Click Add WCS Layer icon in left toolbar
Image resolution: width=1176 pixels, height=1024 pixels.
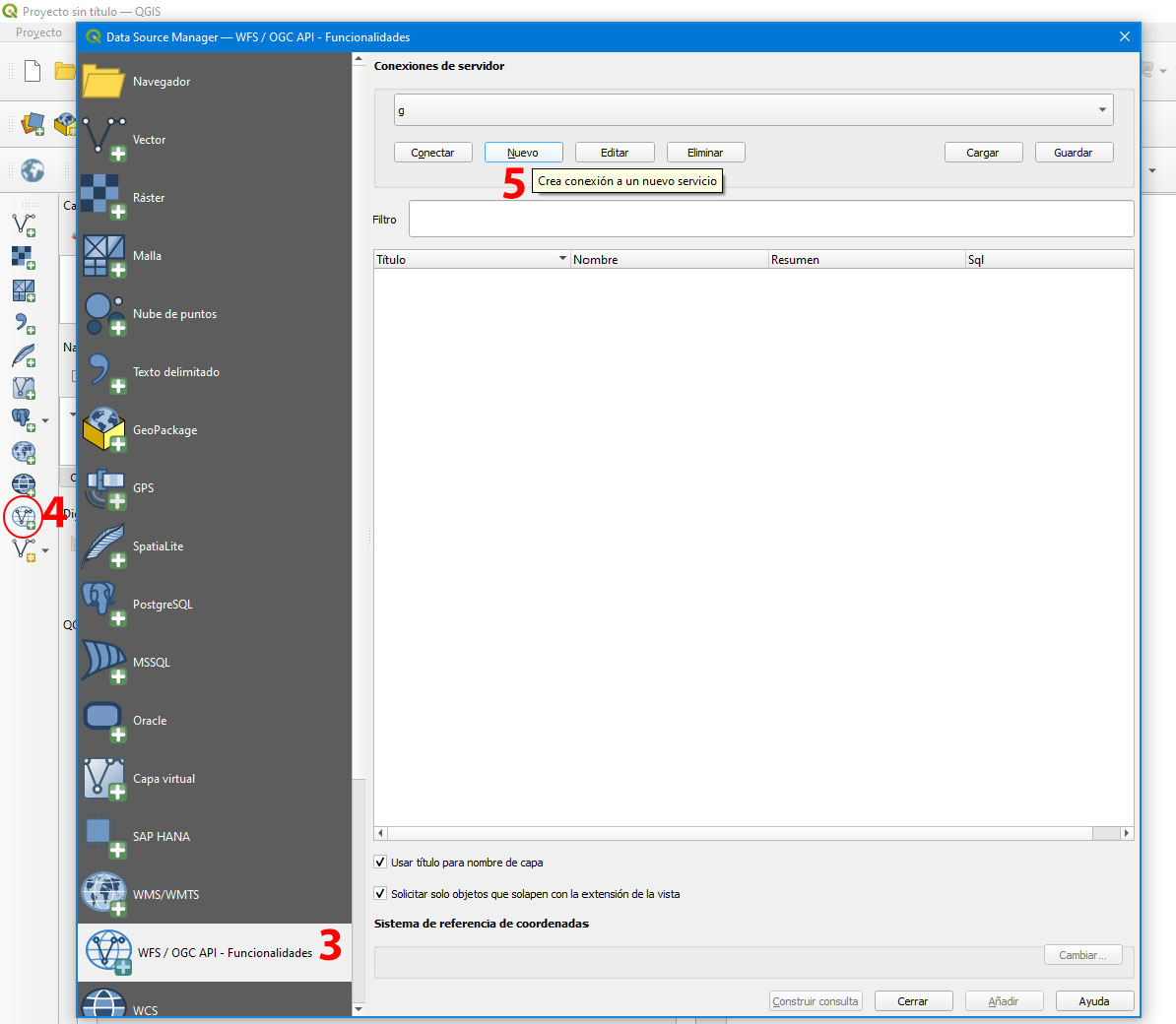[x=24, y=484]
